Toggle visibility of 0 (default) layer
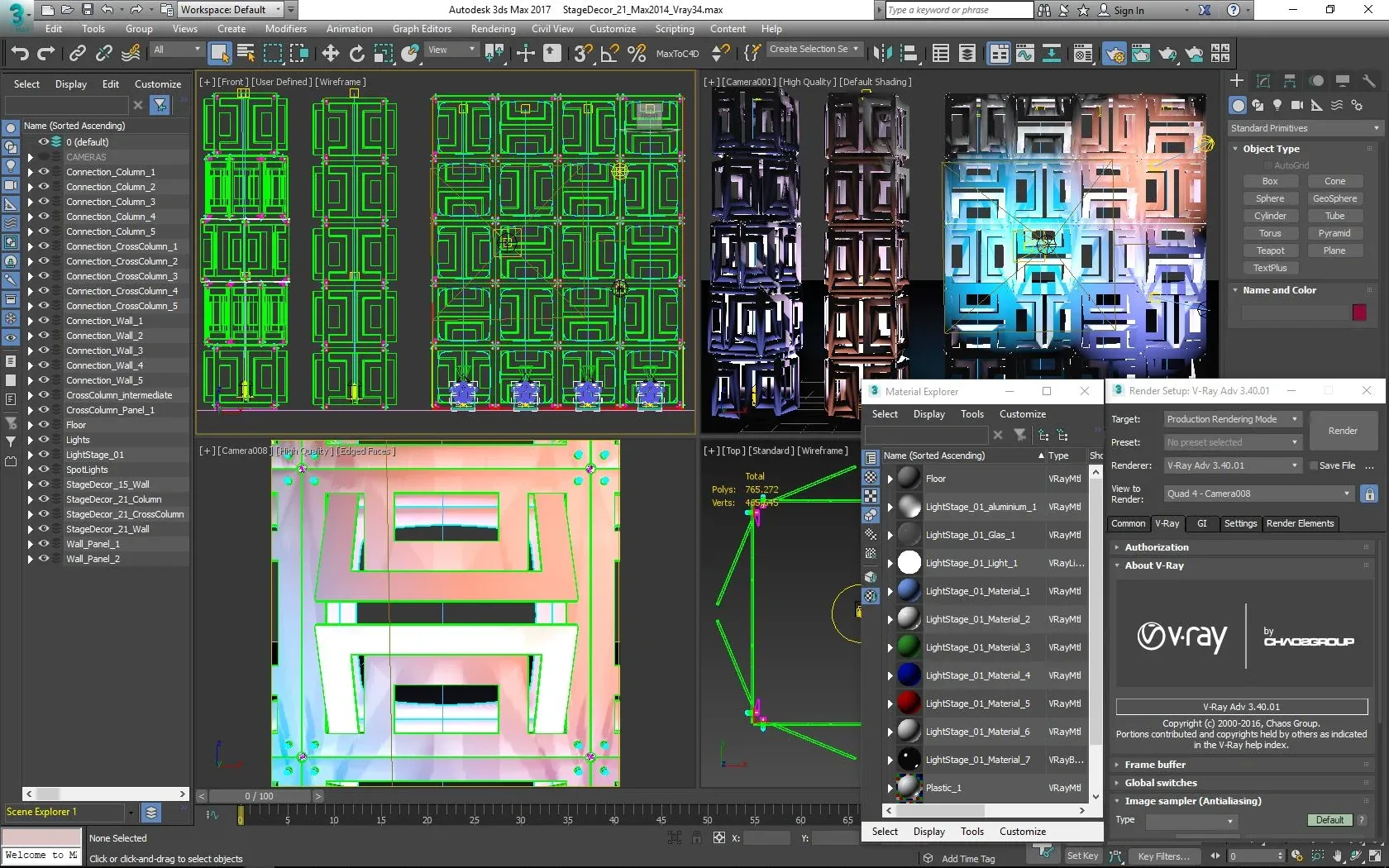This screenshot has width=1389, height=868. [44, 142]
